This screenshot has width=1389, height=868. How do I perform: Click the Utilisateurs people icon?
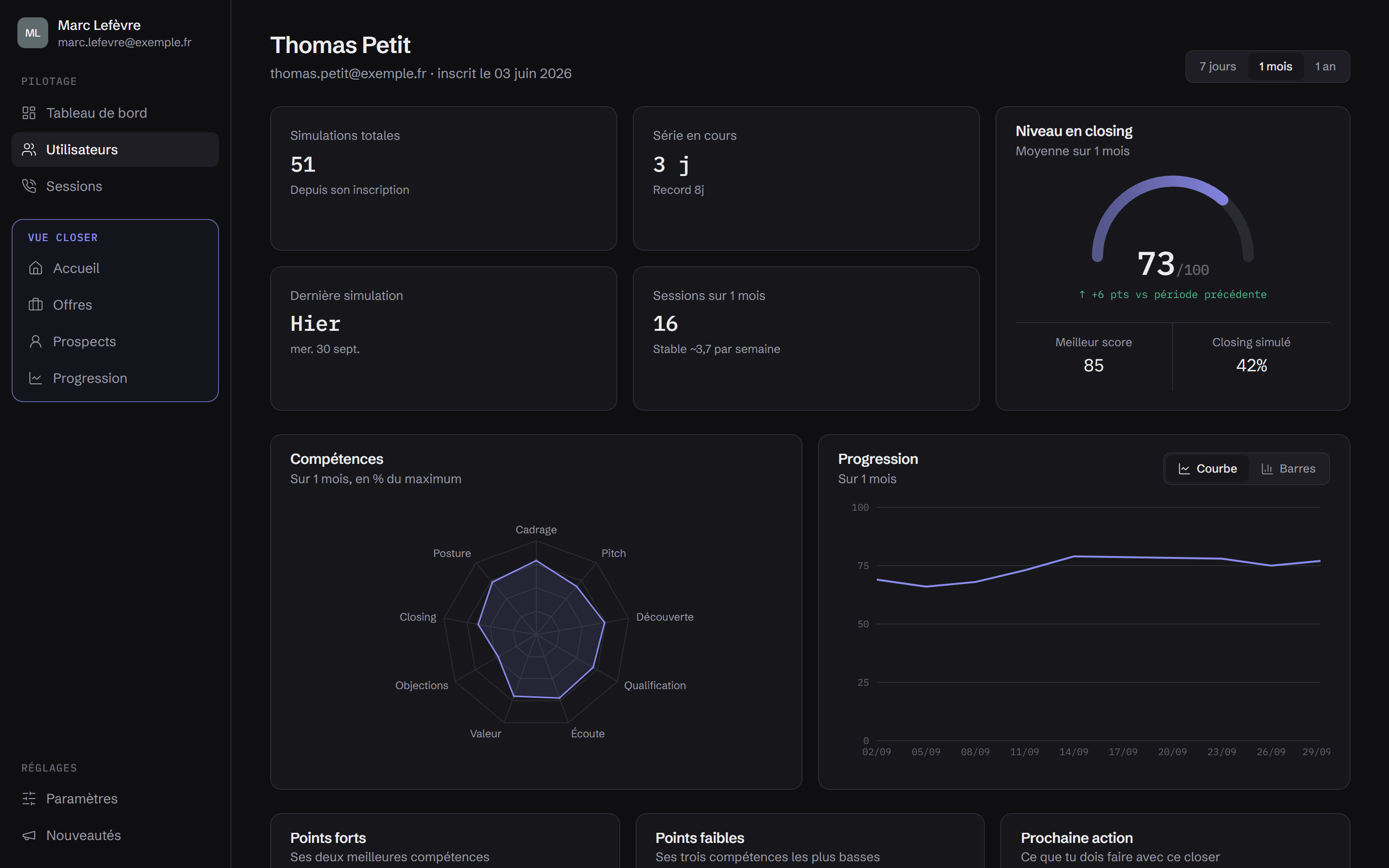coord(29,150)
